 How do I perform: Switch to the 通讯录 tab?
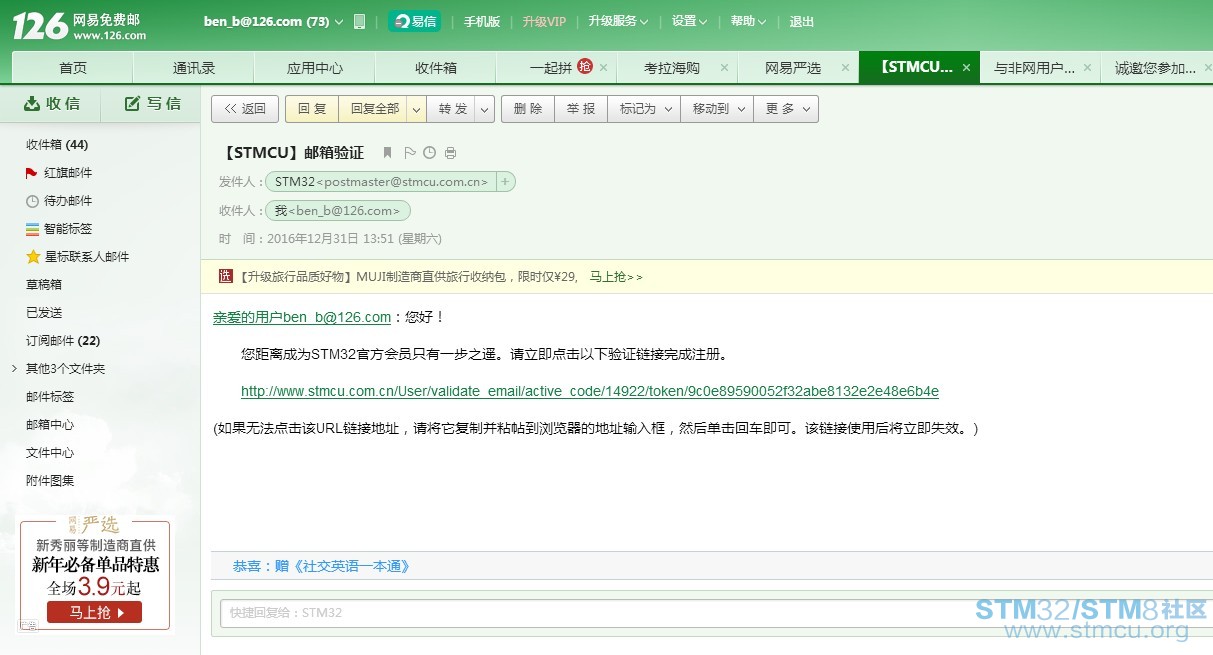tap(194, 68)
